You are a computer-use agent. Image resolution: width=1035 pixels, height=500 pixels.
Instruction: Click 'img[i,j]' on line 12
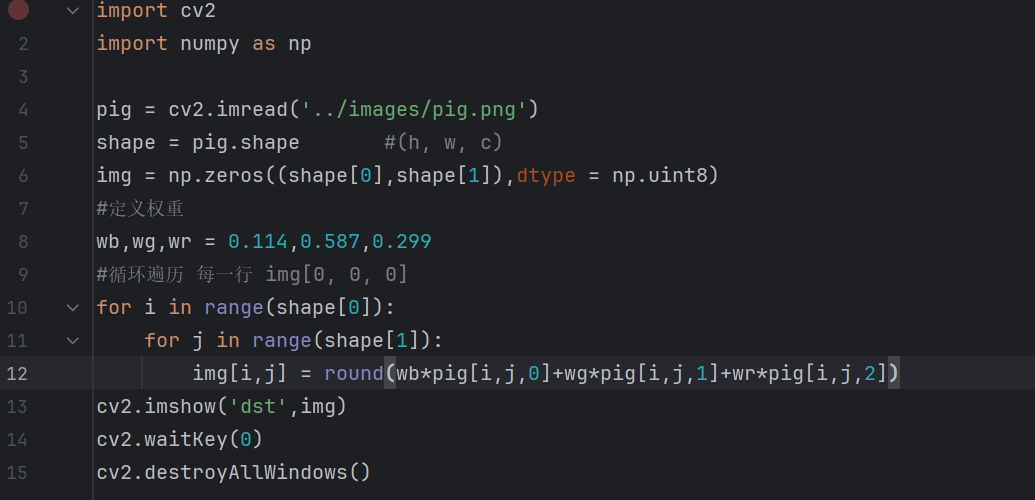pos(240,374)
